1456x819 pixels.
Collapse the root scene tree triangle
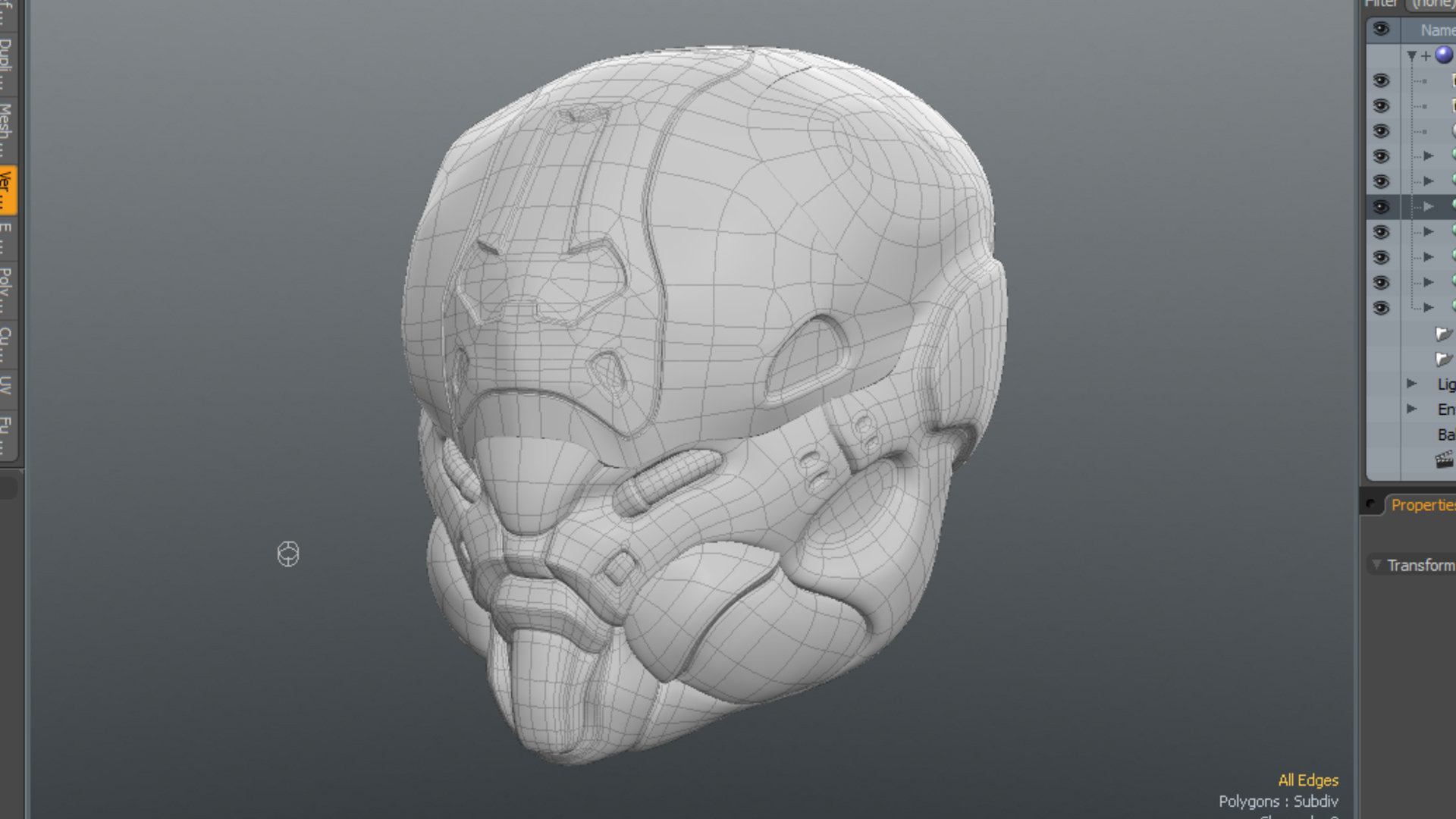1411,56
